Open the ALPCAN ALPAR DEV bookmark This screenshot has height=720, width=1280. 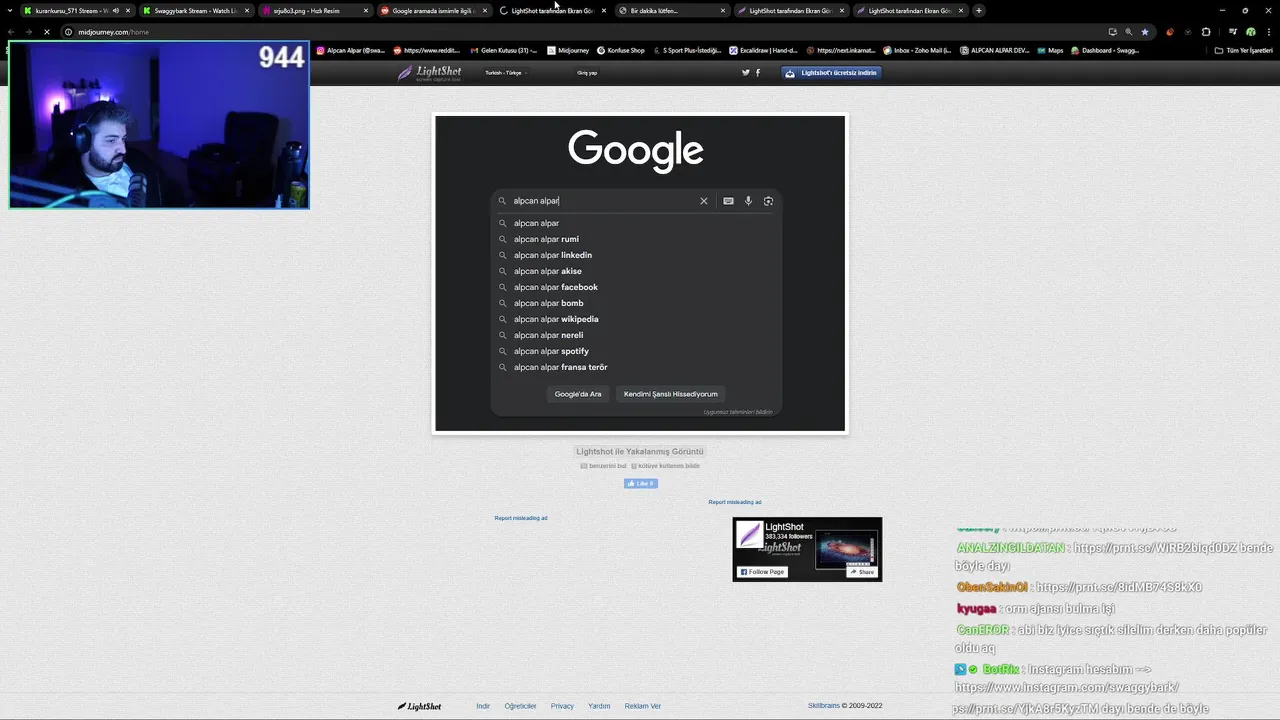tap(994, 50)
